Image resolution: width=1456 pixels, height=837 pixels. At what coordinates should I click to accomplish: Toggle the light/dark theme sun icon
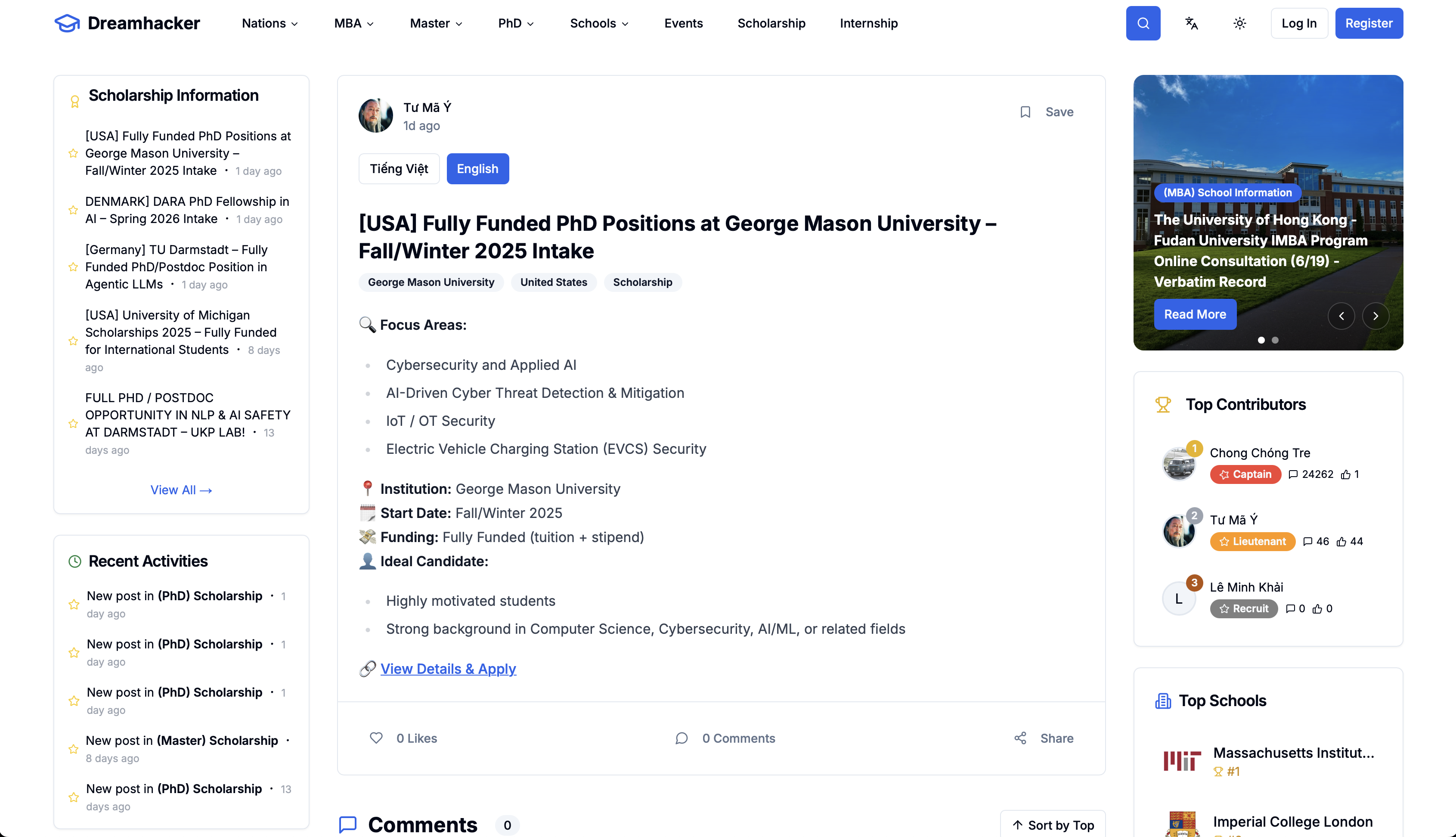[1239, 23]
